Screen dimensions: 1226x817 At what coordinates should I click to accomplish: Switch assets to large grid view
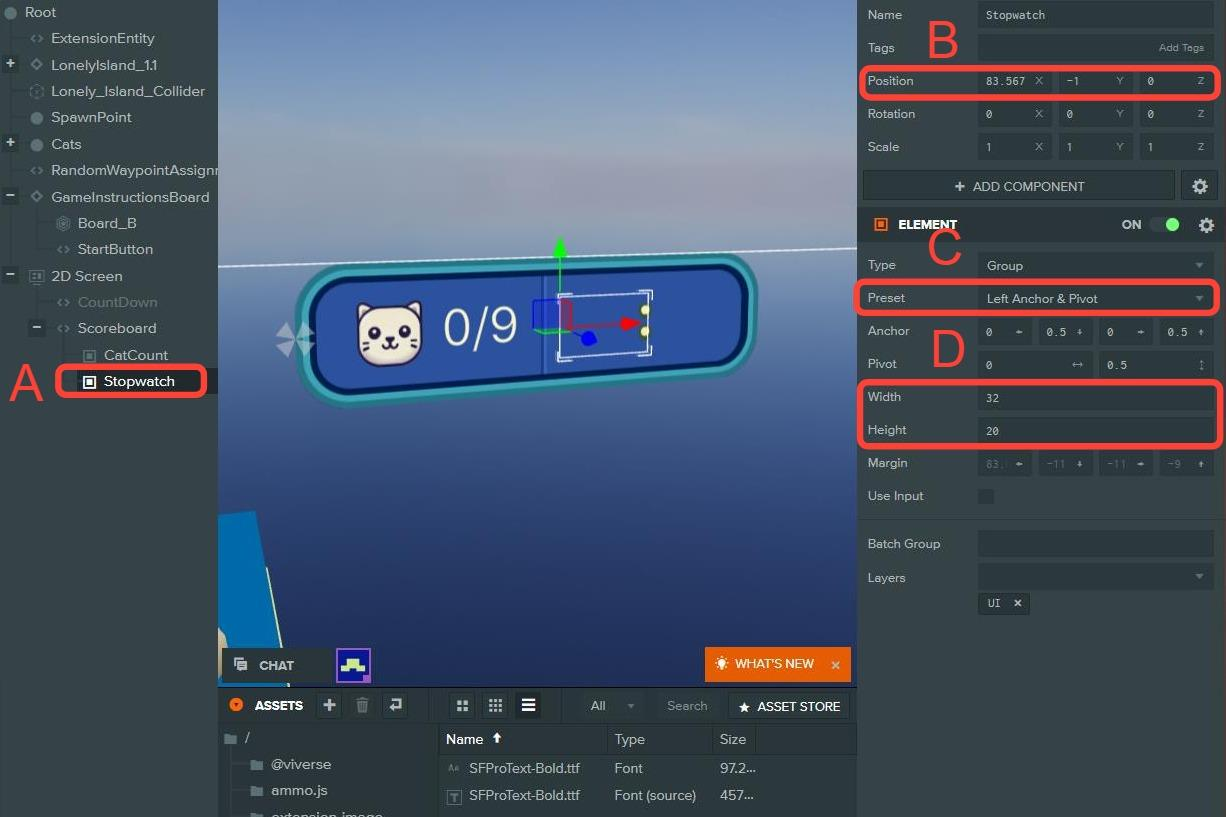(x=462, y=706)
